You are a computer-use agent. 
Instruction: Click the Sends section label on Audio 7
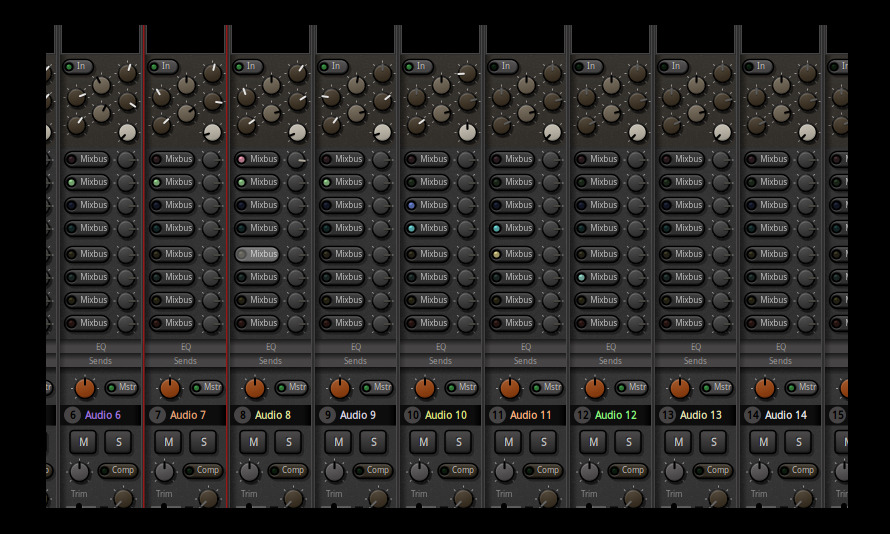(186, 361)
